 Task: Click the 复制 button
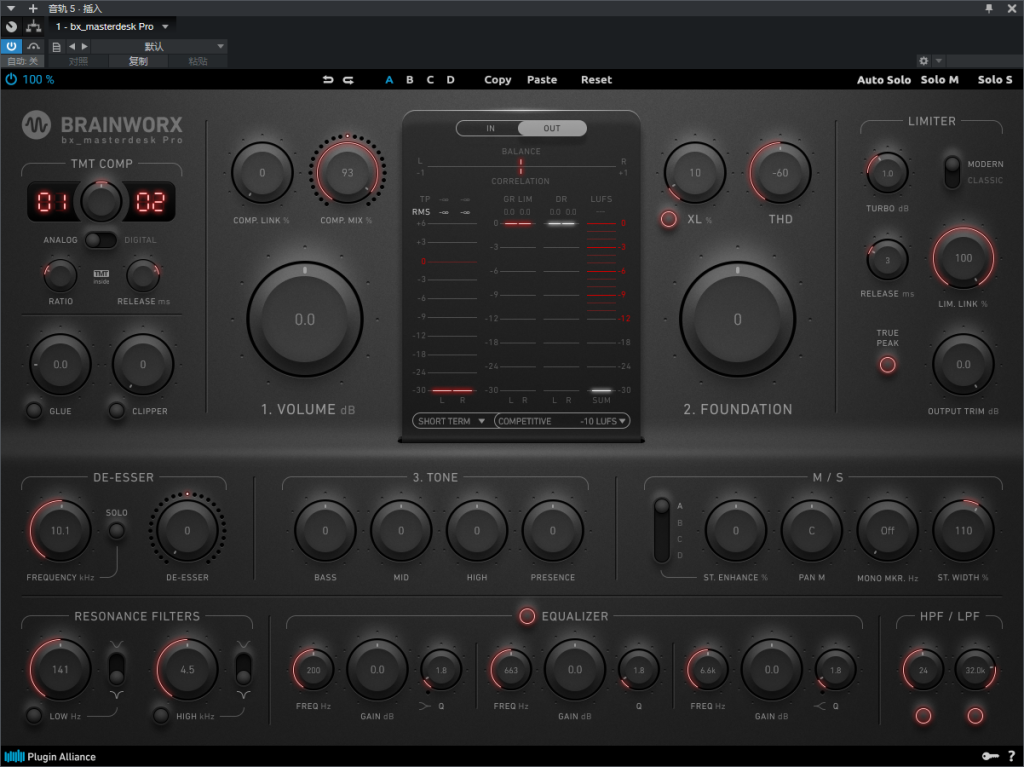tap(138, 61)
